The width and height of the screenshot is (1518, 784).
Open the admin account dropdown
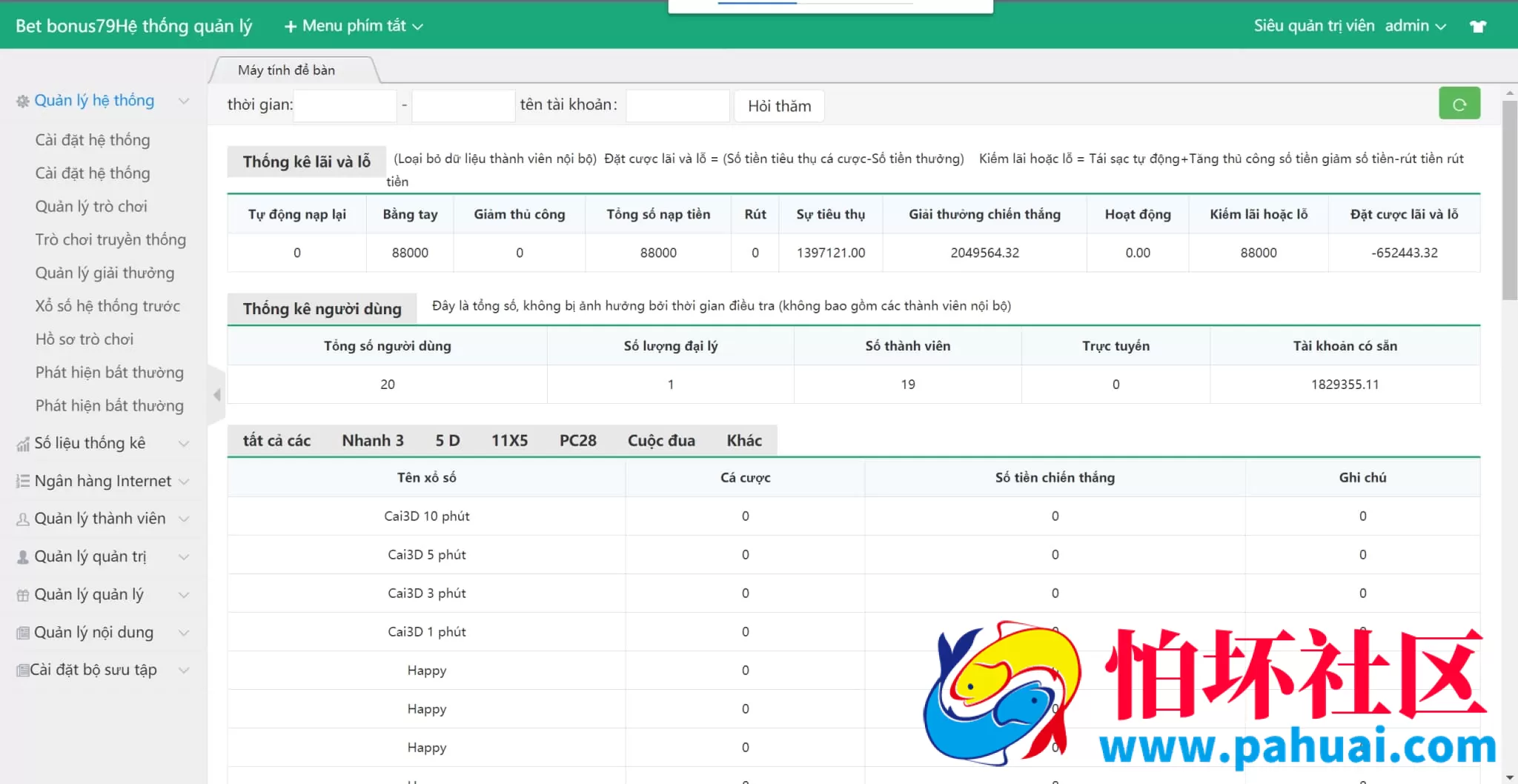tap(1414, 26)
